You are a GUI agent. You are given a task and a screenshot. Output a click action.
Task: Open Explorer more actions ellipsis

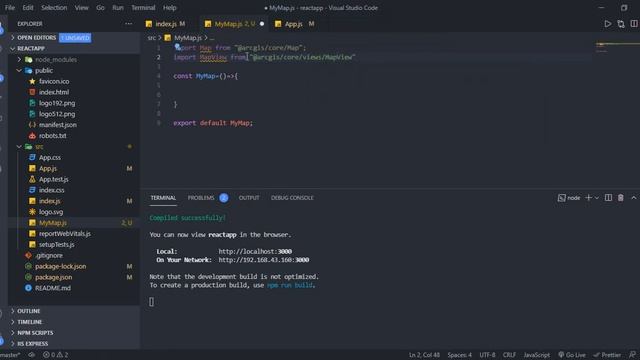click(x=129, y=24)
